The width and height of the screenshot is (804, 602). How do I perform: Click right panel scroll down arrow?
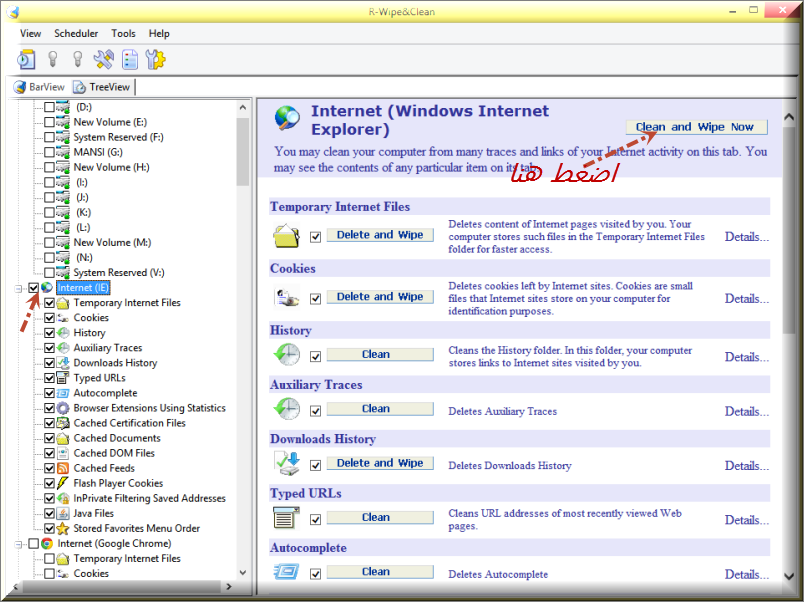[x=790, y=576]
